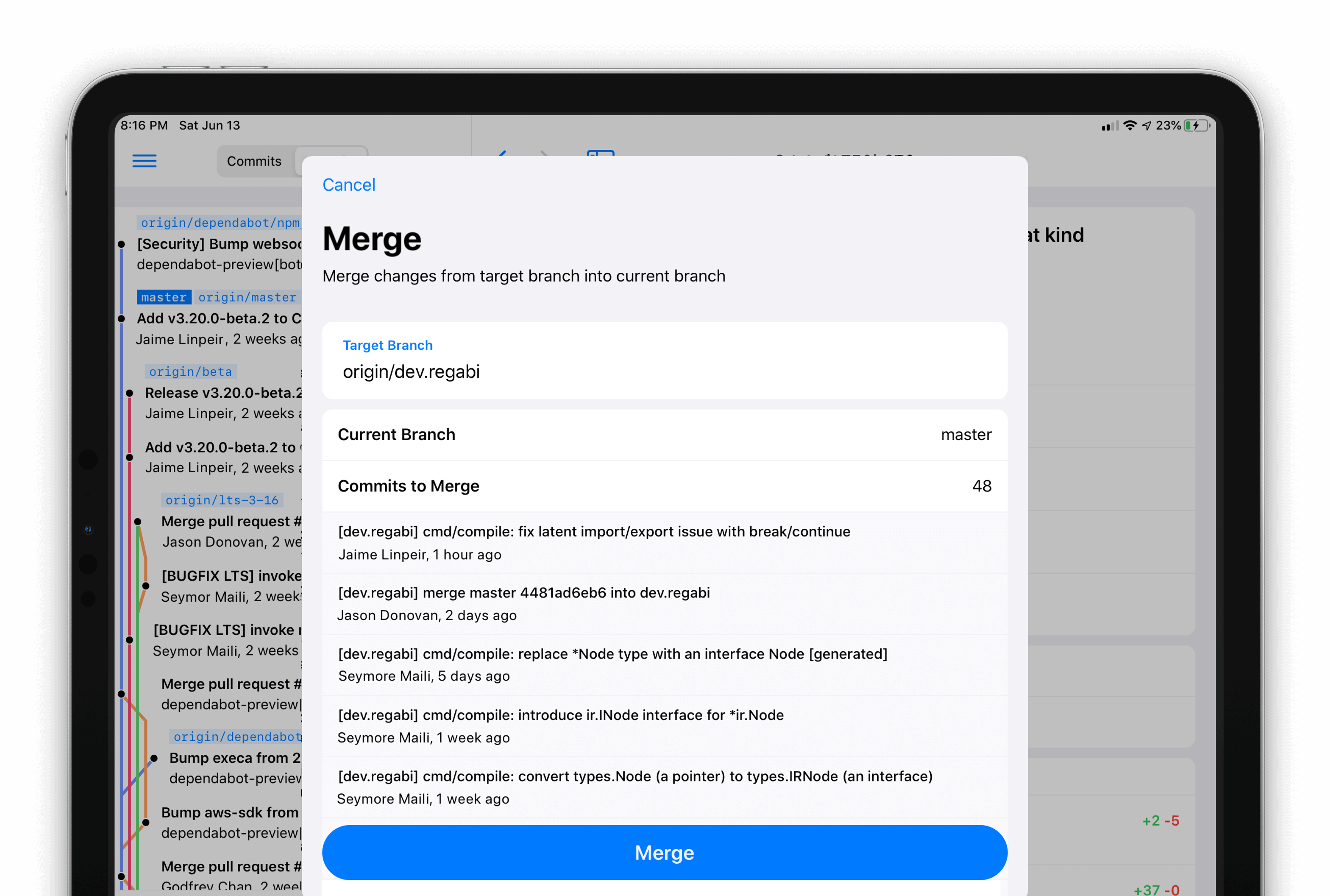Select the master branch tag
This screenshot has width=1330, height=896.
[x=163, y=297]
